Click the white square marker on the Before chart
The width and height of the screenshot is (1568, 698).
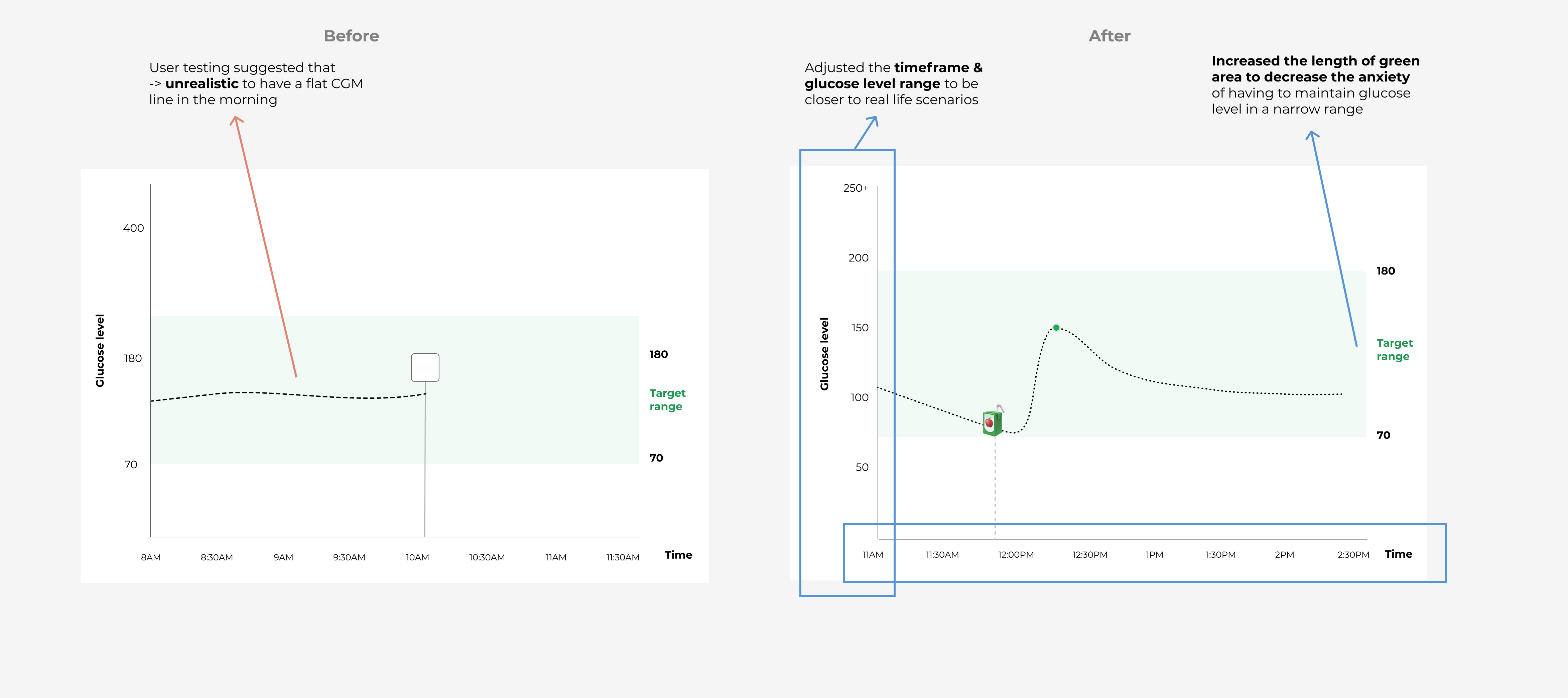click(x=425, y=368)
